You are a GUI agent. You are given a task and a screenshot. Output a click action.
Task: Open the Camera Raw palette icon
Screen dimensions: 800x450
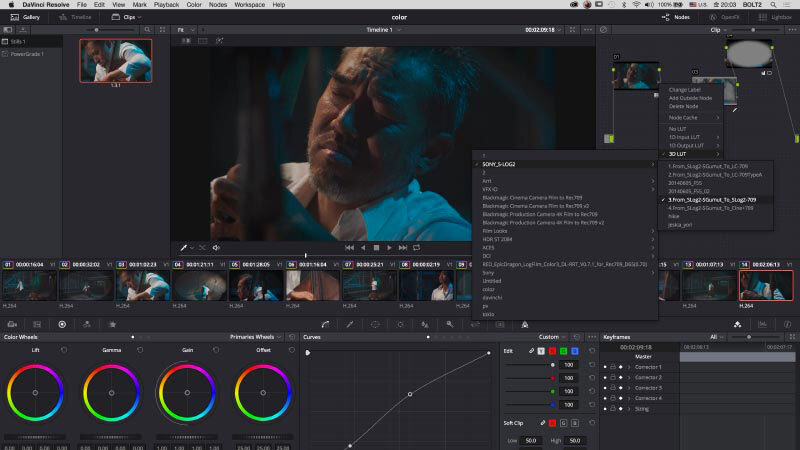point(12,324)
